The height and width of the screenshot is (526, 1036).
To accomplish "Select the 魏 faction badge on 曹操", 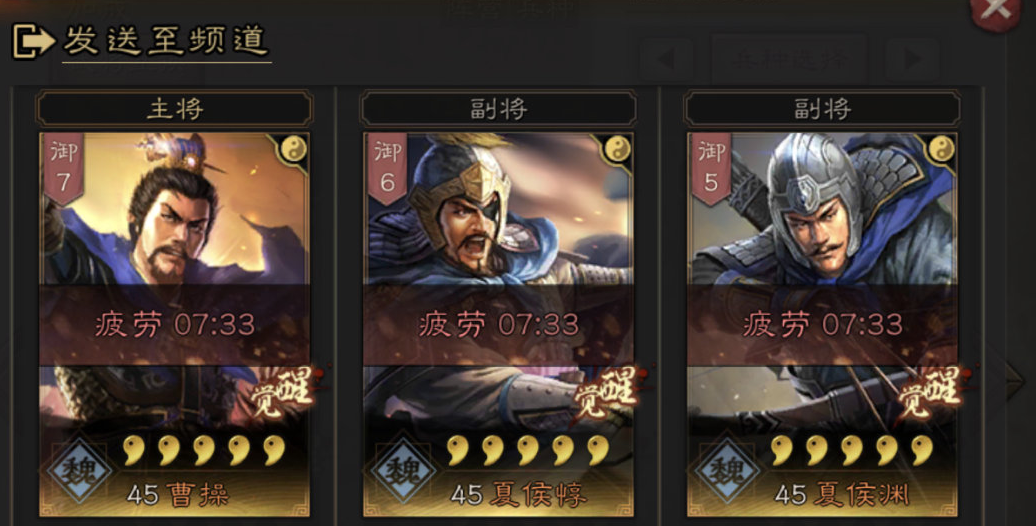I will tap(78, 471).
